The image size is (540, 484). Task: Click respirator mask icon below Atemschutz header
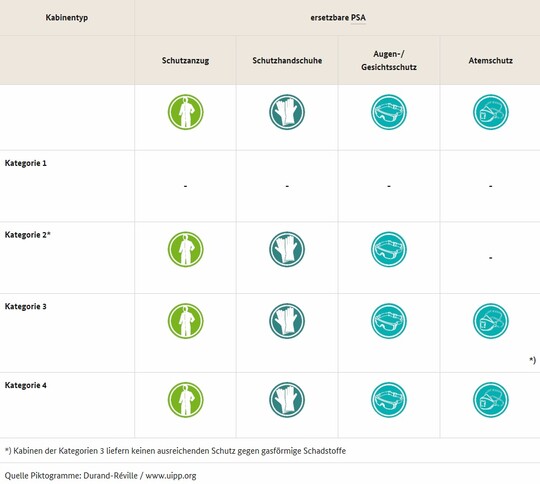[x=491, y=112]
